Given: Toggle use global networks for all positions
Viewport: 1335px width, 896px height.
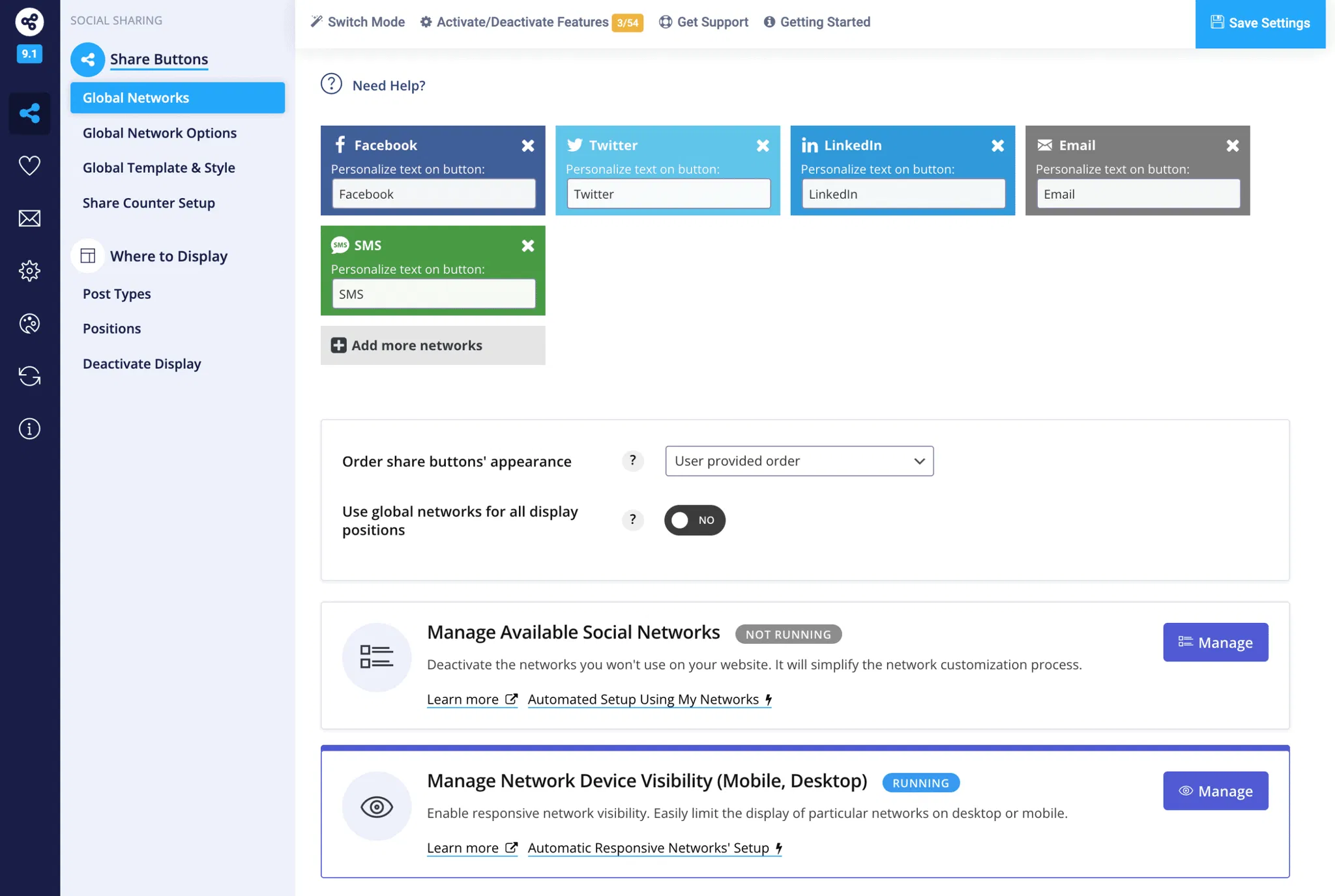Looking at the screenshot, I should pyautogui.click(x=694, y=520).
